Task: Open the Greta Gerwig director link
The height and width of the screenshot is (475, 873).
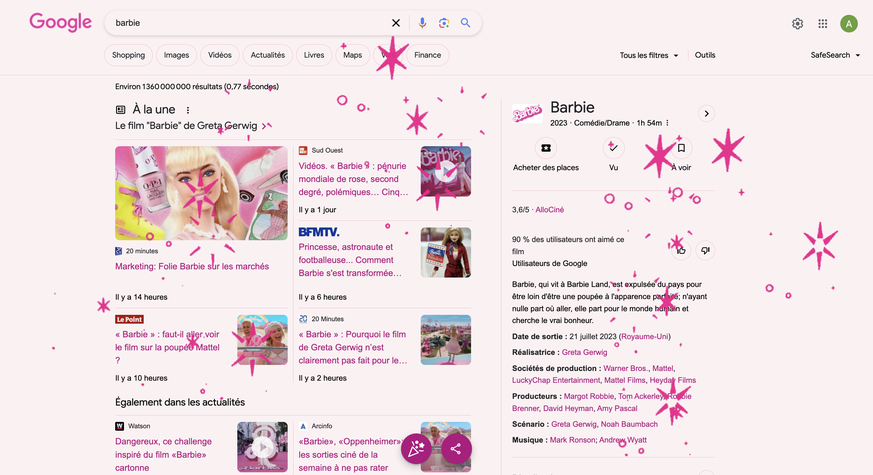Action: [584, 352]
